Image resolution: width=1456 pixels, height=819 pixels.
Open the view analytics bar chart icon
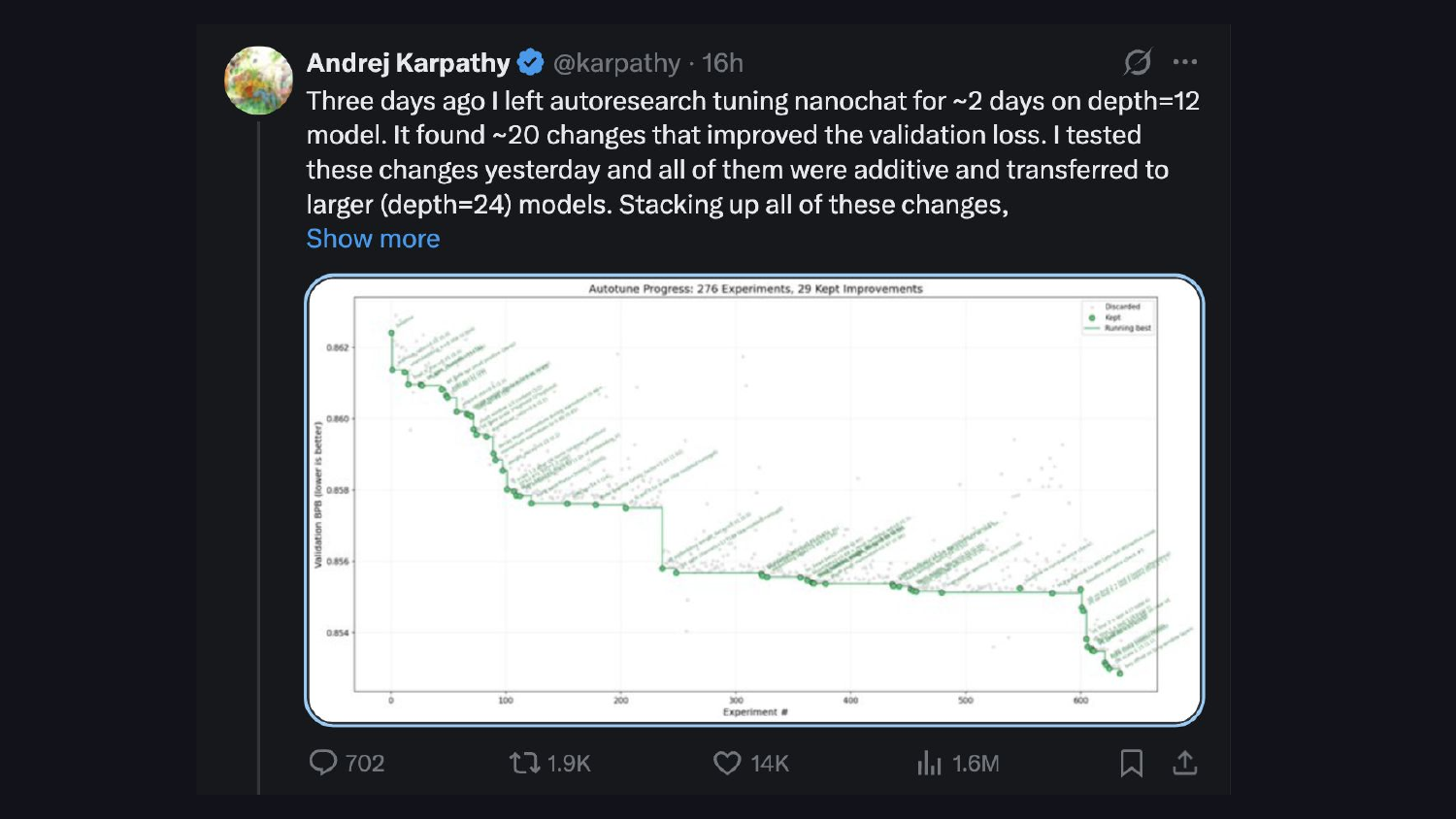click(929, 764)
